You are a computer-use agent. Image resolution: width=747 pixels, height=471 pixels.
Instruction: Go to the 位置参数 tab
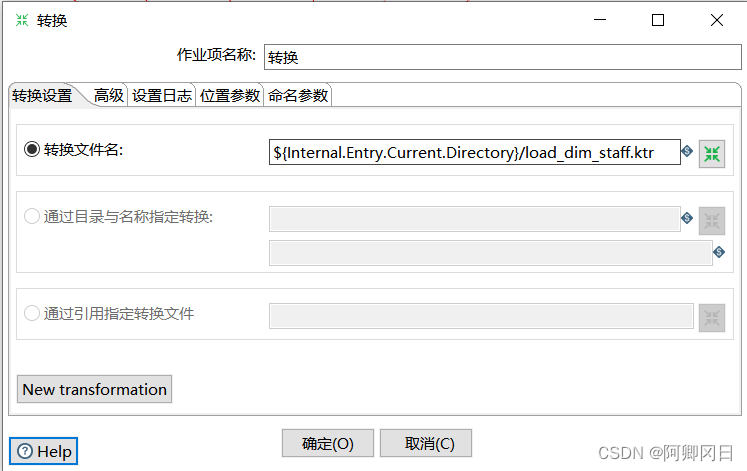point(229,96)
